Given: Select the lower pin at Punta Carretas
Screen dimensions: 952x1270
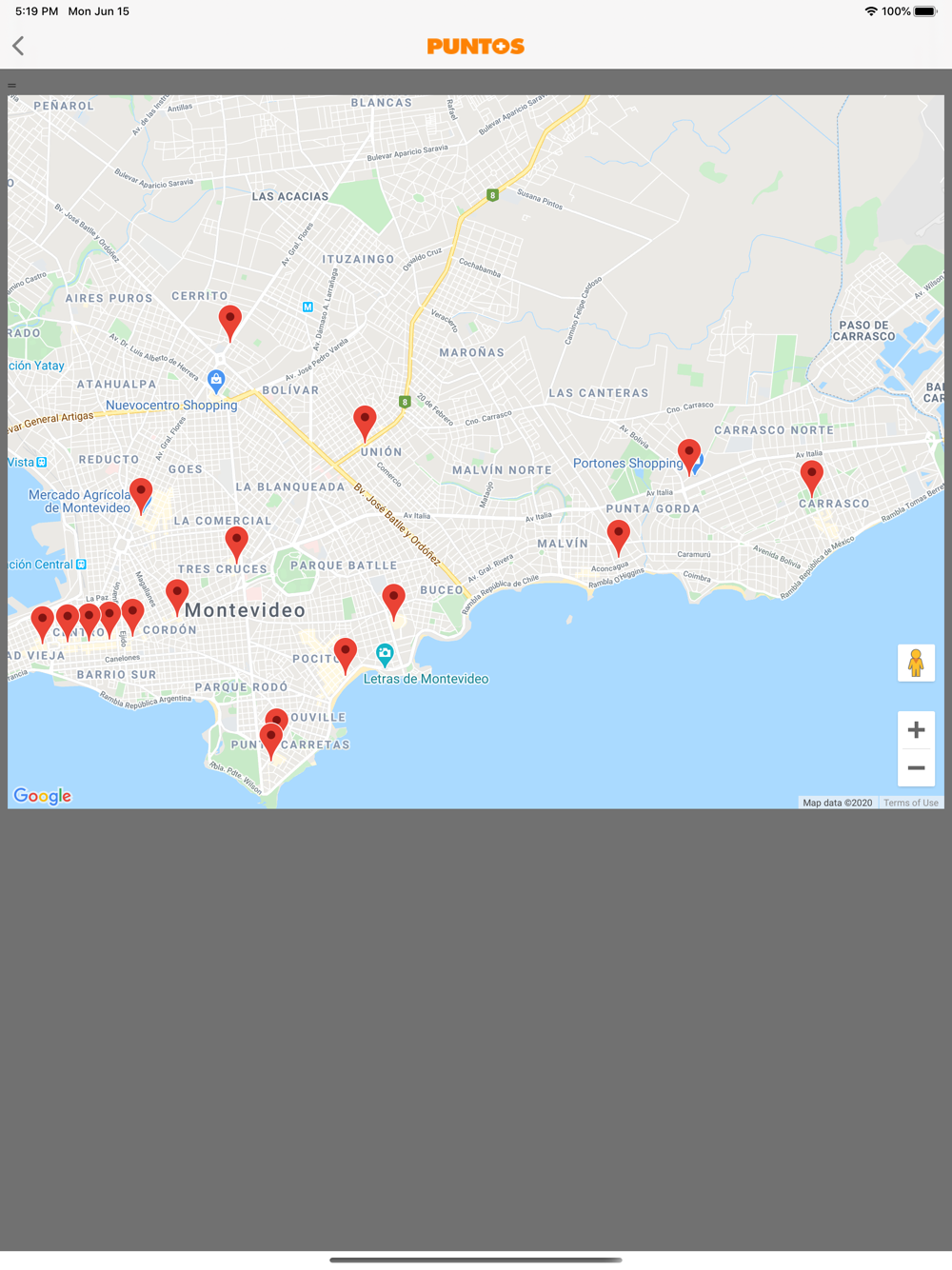Looking at the screenshot, I should (271, 743).
